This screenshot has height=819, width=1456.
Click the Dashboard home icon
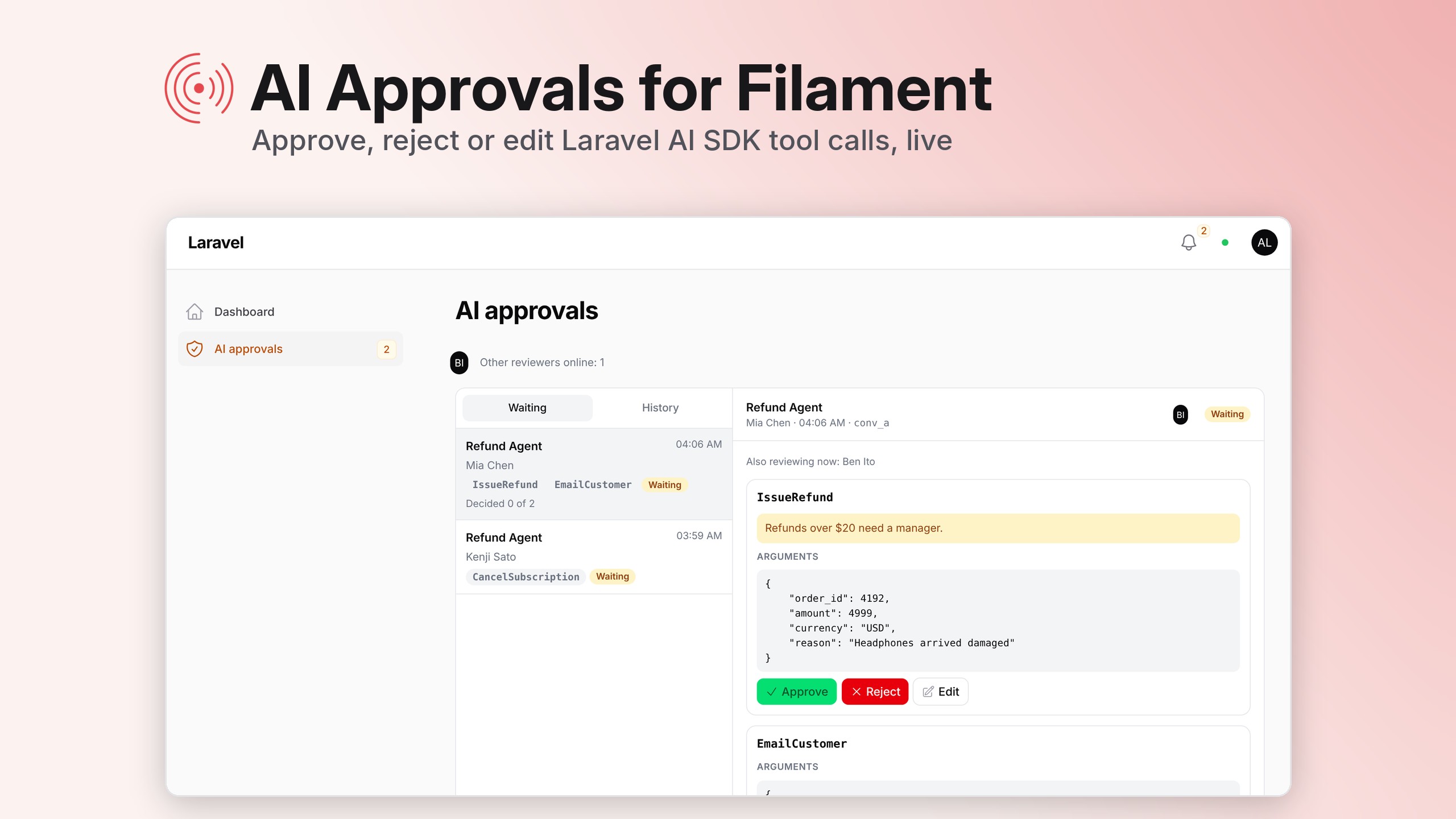click(195, 312)
